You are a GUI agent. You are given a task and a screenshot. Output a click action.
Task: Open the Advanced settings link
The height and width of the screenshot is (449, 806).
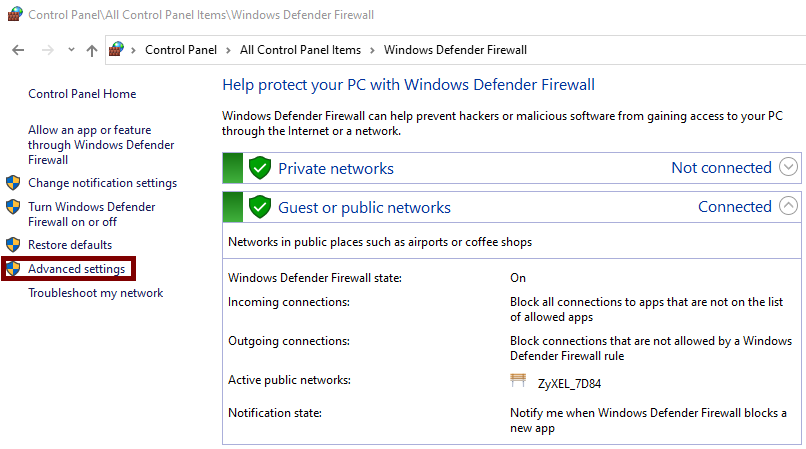pos(77,269)
